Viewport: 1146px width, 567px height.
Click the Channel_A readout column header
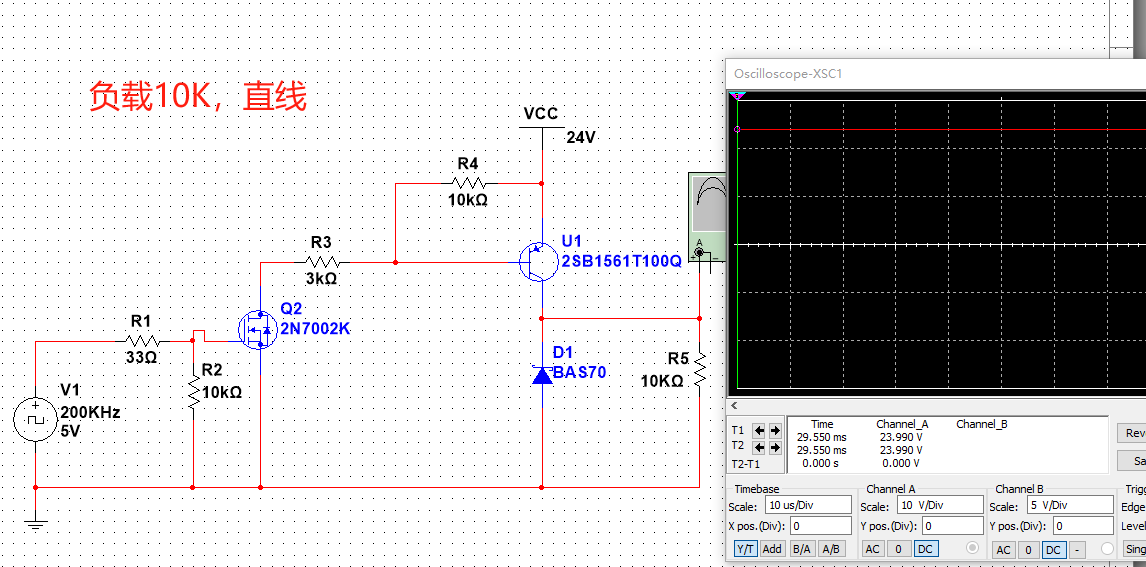pyautogui.click(x=902, y=424)
